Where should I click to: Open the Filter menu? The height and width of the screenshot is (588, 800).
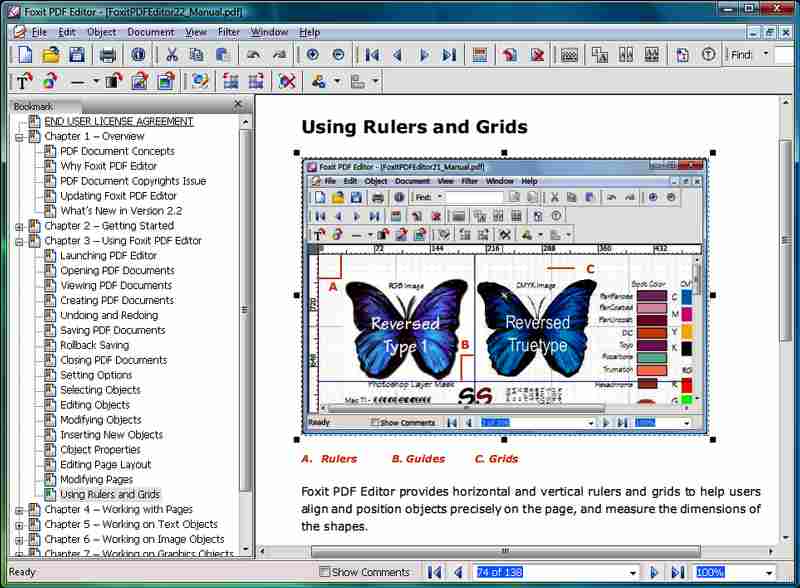pyautogui.click(x=229, y=32)
